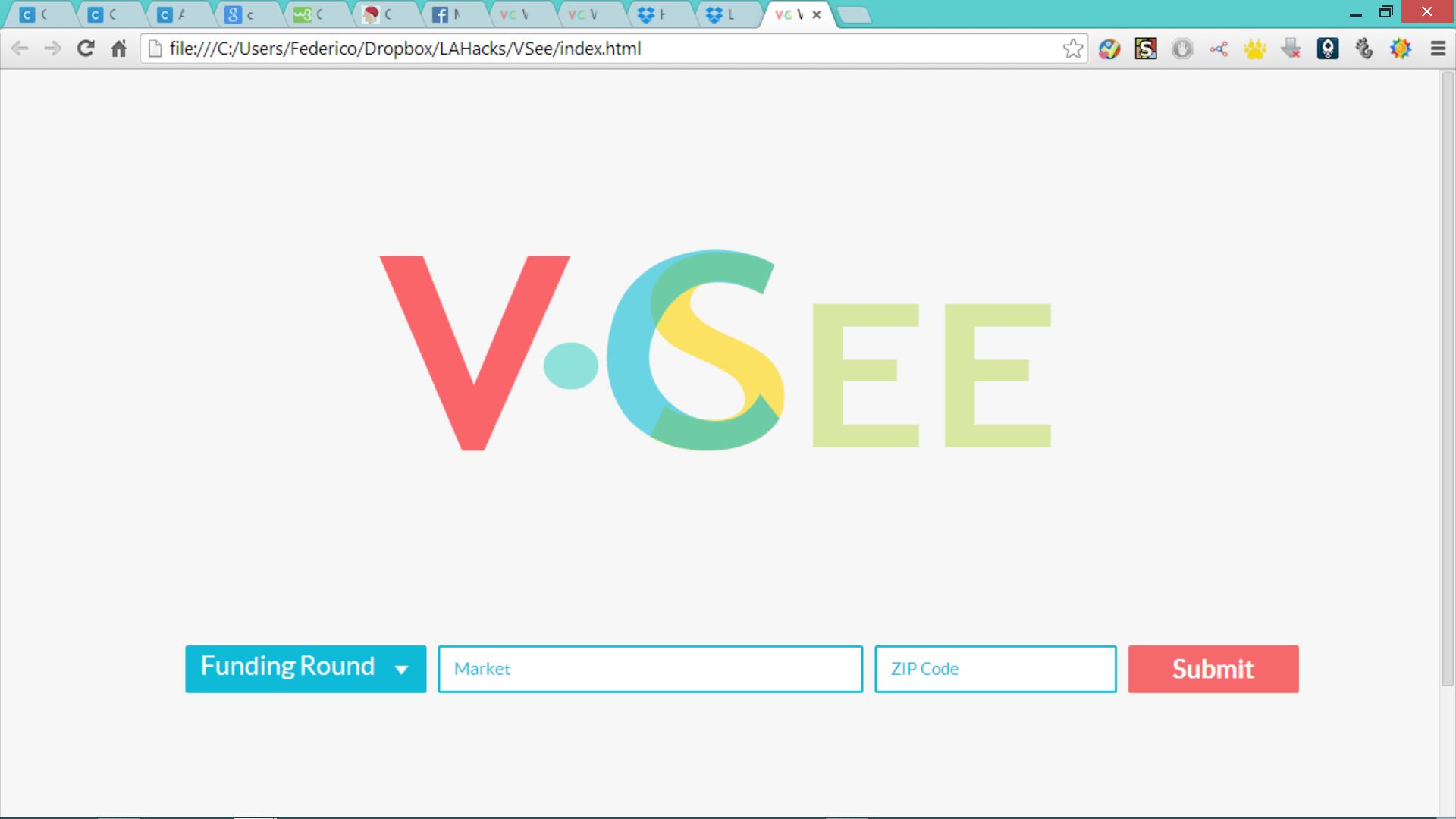
Task: Click the Market input field
Action: point(650,669)
